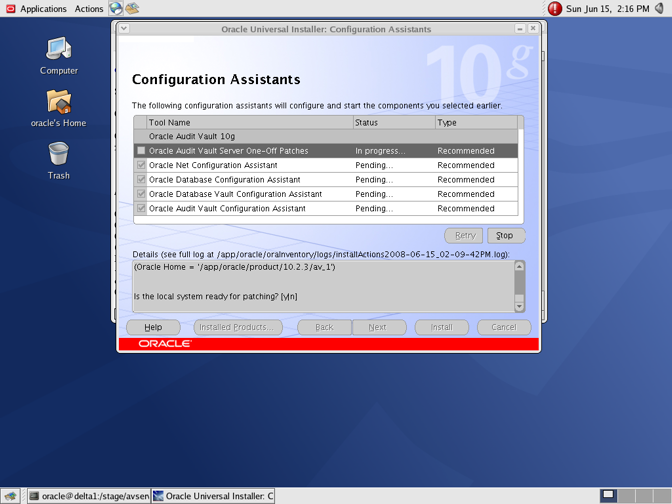Select Oracle Audit Vault Configuration Assistant row name

pyautogui.click(x=227, y=208)
